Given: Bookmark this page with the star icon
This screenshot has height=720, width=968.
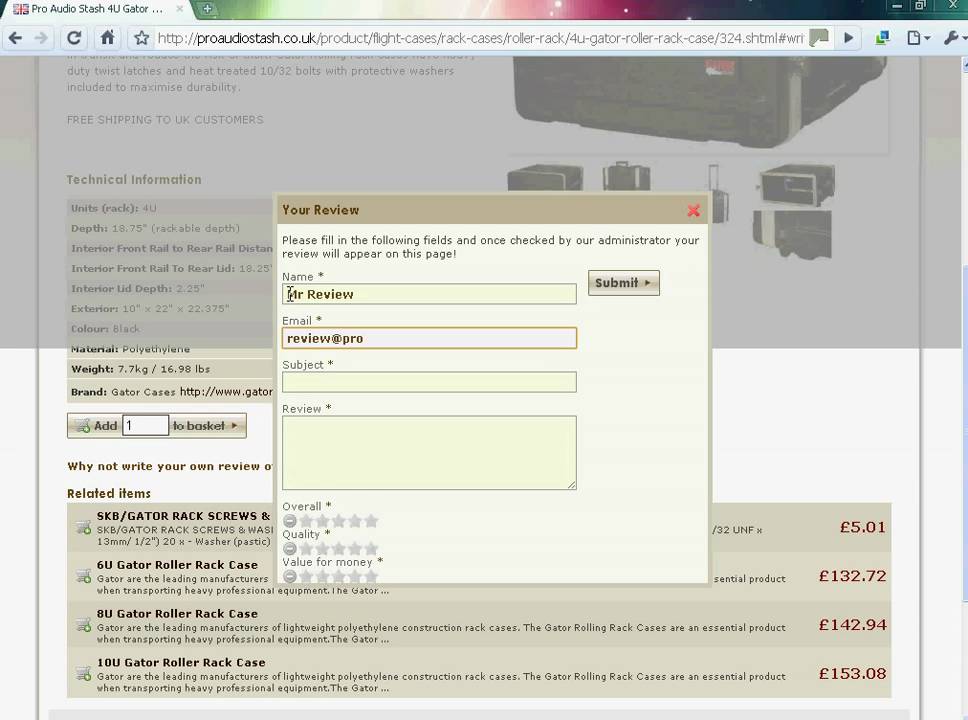Looking at the screenshot, I should point(141,38).
